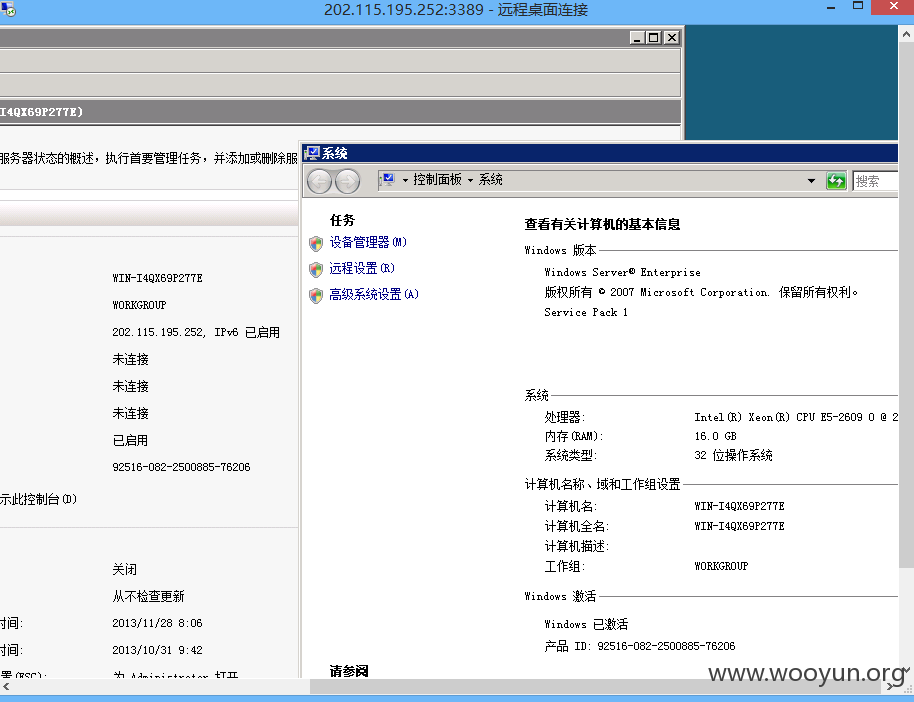Click WORKGROUP value in System window
This screenshot has height=702, width=914.
720,566
